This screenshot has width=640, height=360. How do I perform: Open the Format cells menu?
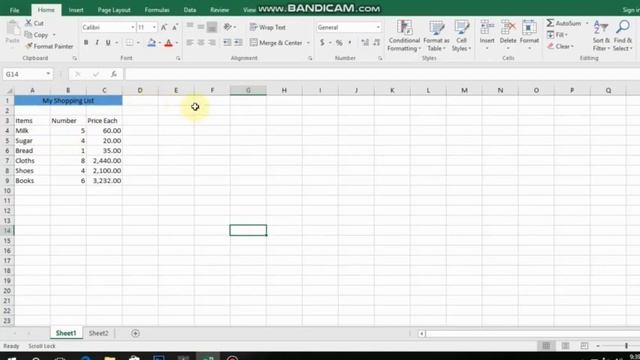point(529,35)
